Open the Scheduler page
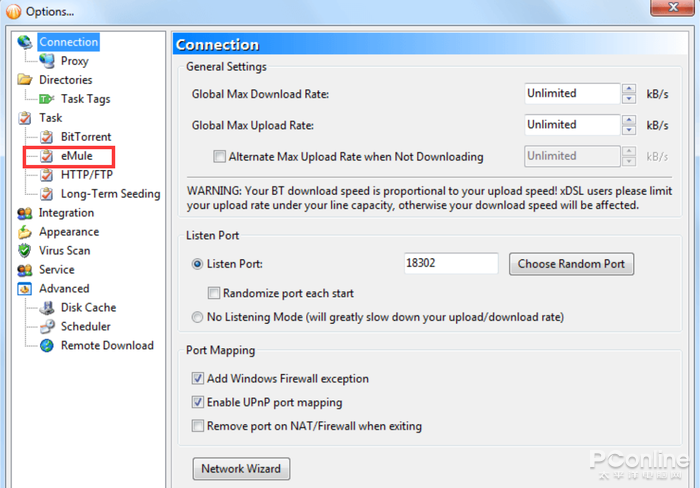Viewport: 700px width, 488px height. [x=85, y=327]
